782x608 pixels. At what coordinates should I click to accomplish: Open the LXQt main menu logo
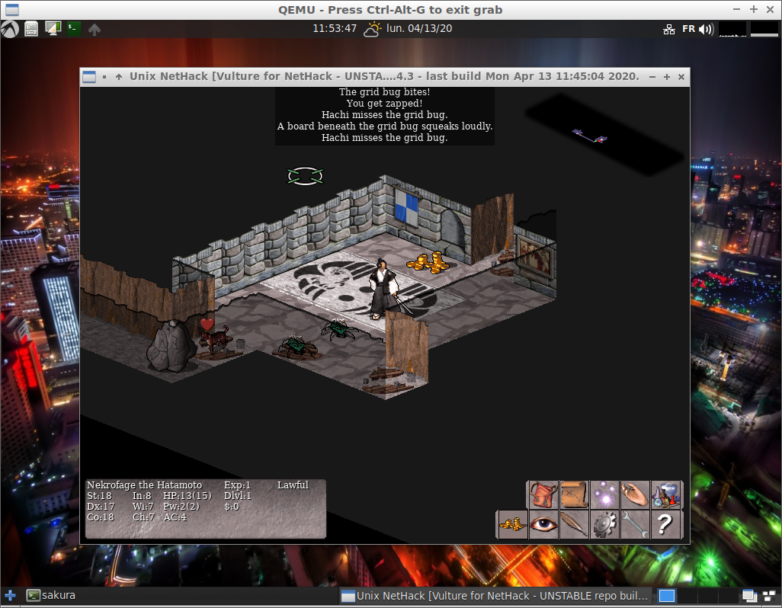point(9,29)
